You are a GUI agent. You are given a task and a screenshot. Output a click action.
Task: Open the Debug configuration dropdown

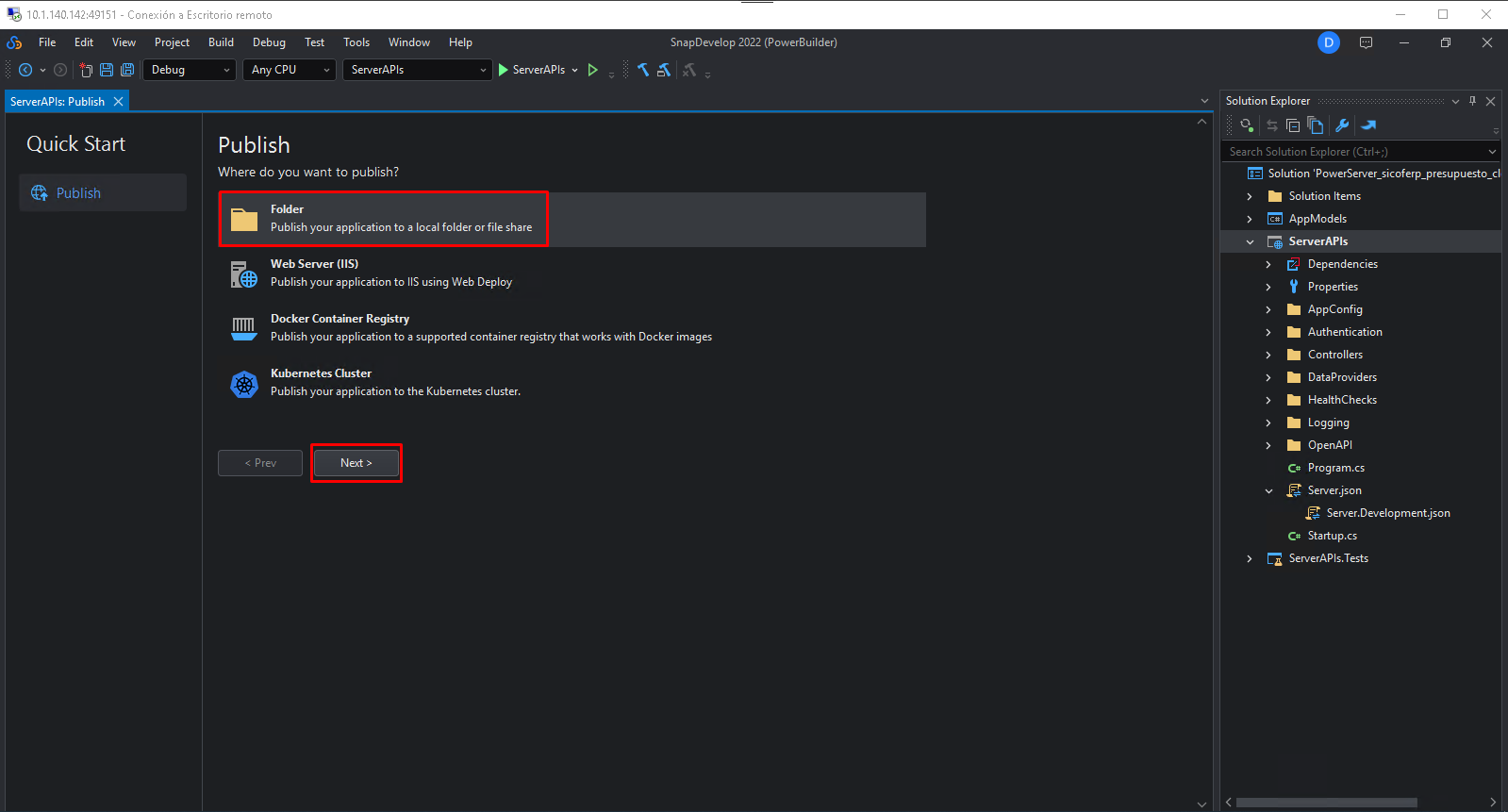coord(190,70)
